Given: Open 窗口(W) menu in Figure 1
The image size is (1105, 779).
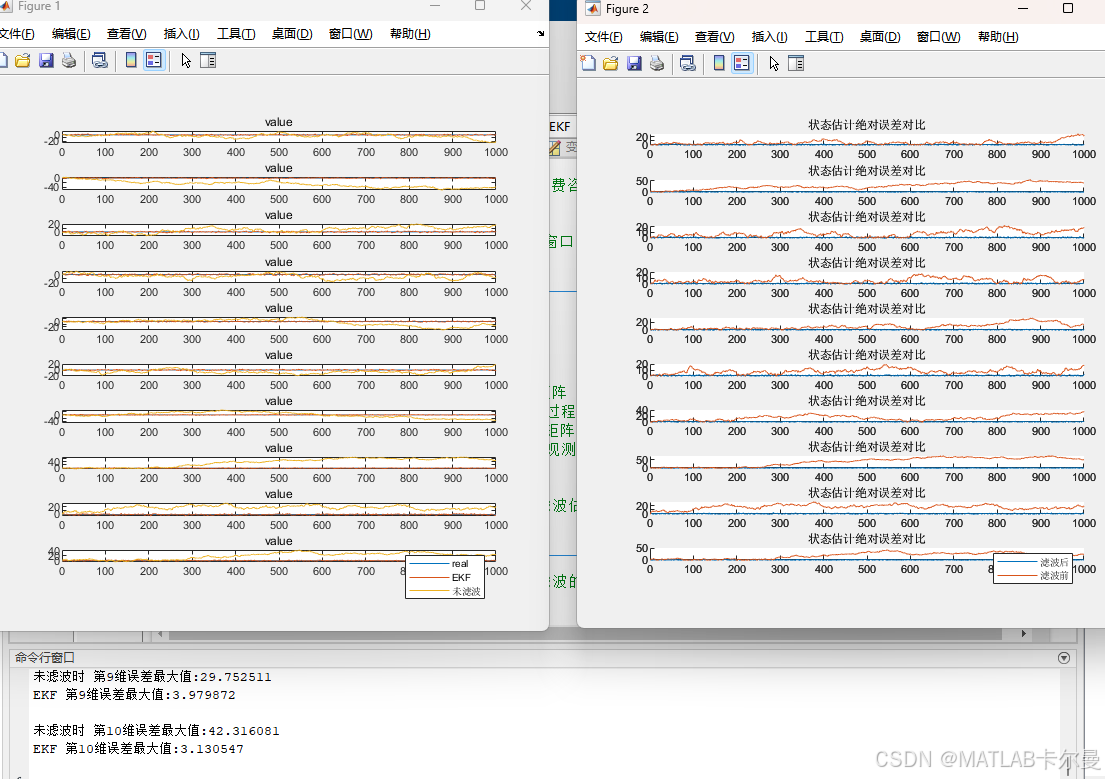Looking at the screenshot, I should point(351,34).
